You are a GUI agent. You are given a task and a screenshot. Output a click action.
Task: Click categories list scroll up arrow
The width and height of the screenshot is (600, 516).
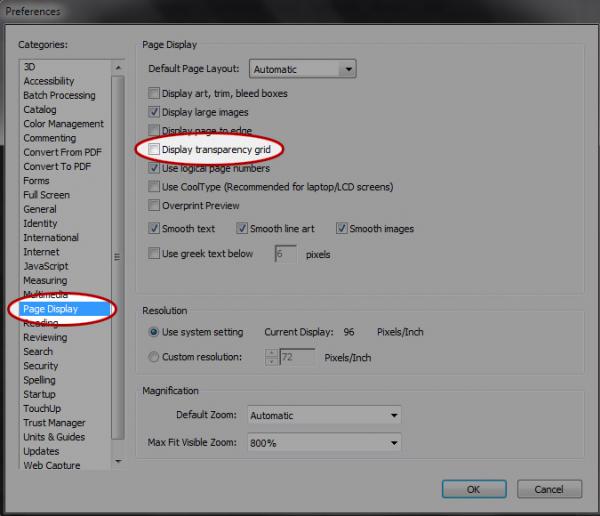pyautogui.click(x=118, y=68)
